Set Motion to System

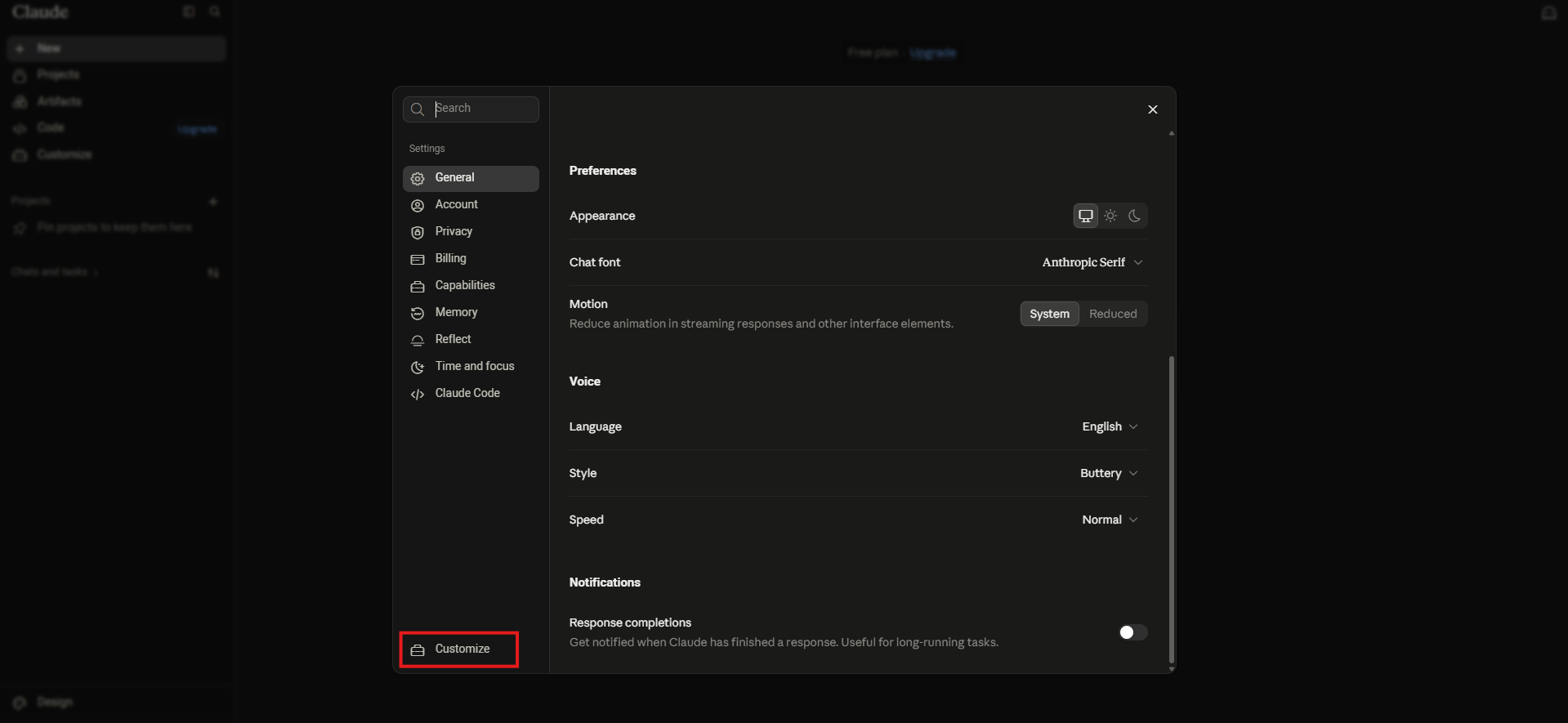[x=1049, y=314]
